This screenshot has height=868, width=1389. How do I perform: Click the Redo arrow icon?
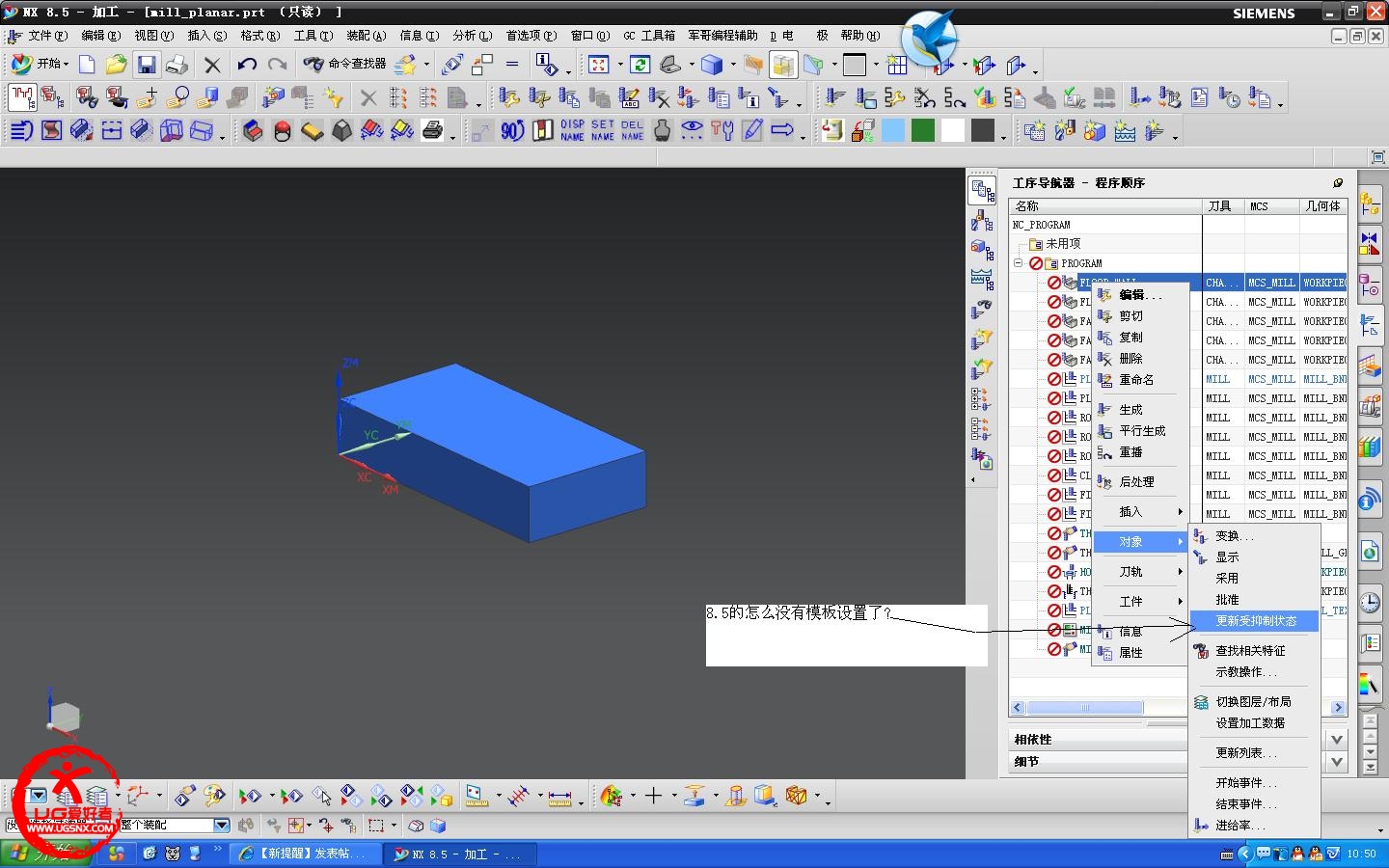[x=278, y=65]
